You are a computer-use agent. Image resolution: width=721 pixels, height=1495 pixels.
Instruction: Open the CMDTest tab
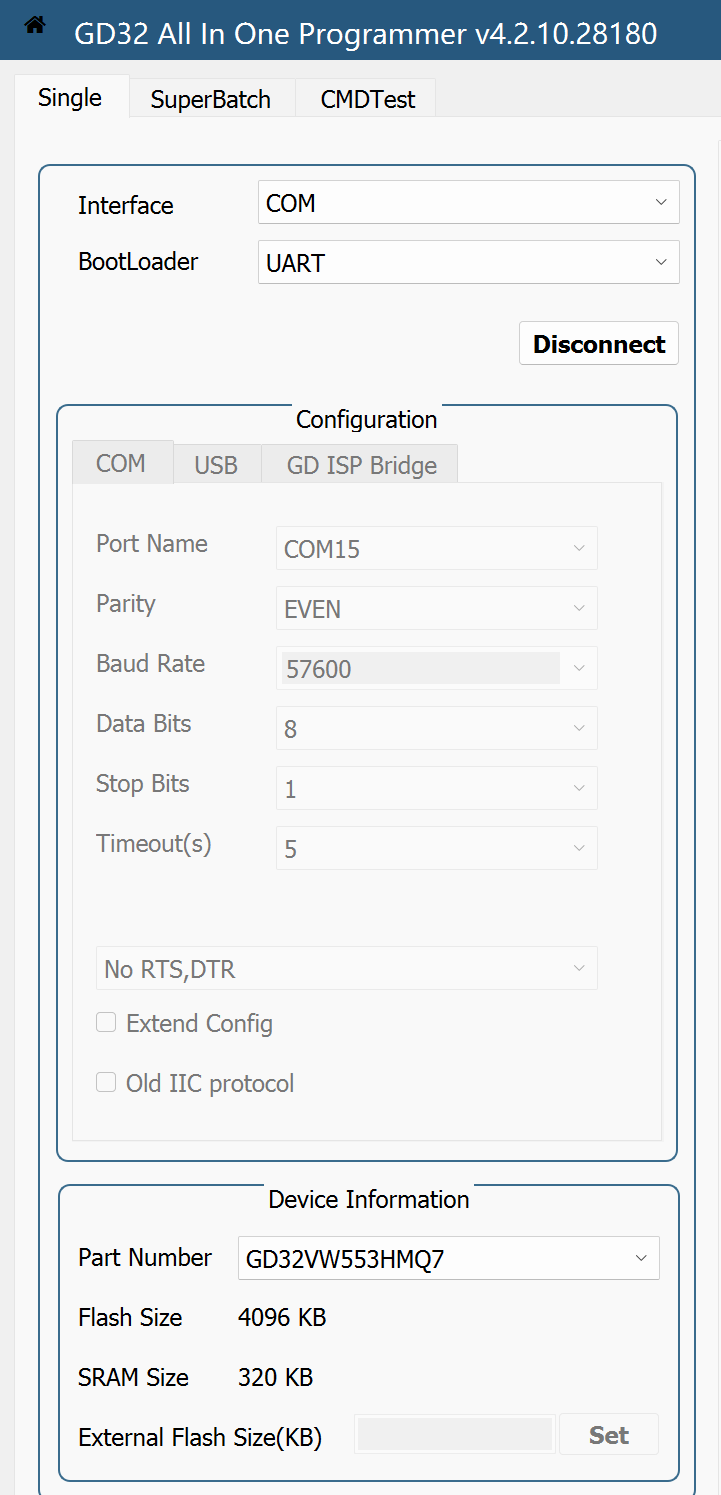[368, 99]
